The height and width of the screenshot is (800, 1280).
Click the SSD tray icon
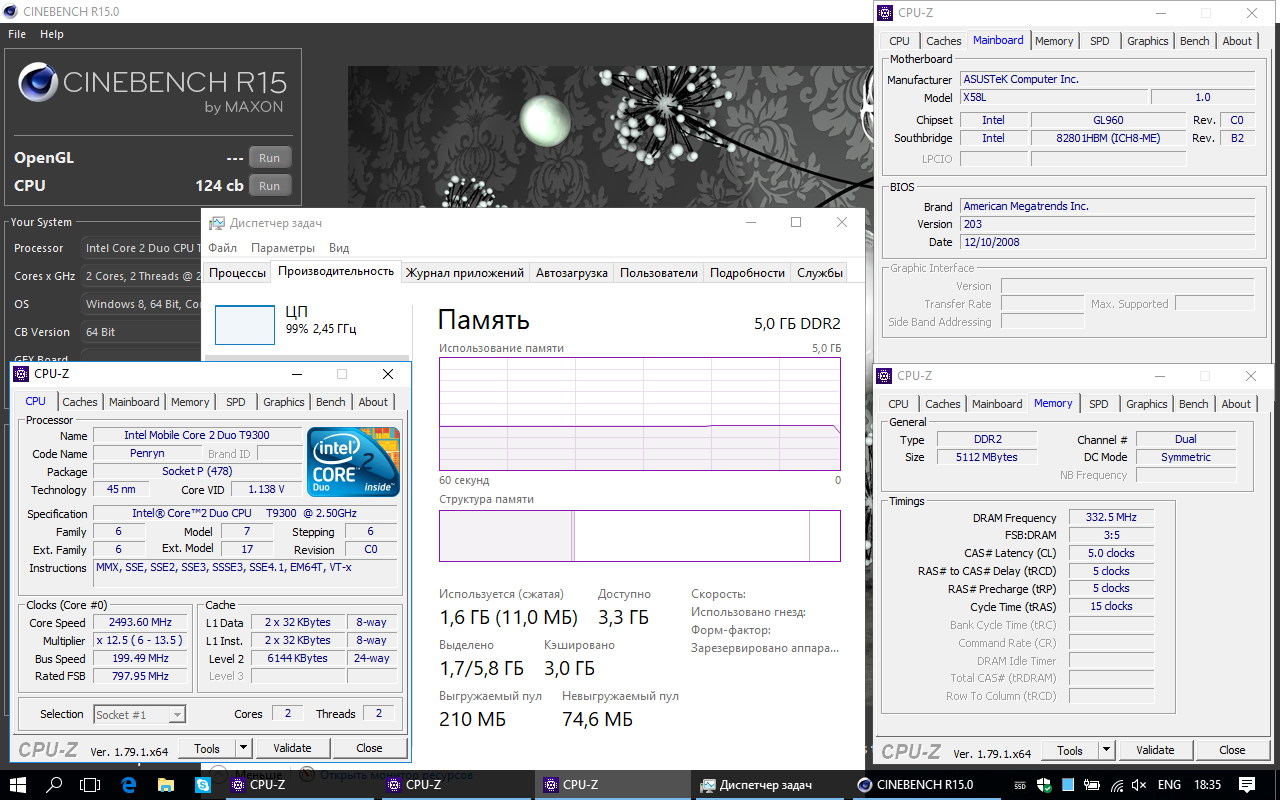click(x=1020, y=785)
